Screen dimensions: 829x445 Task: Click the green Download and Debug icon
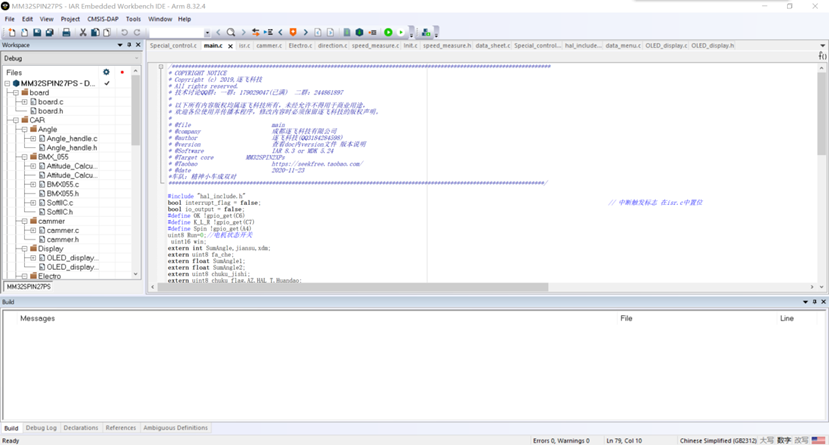389,32
